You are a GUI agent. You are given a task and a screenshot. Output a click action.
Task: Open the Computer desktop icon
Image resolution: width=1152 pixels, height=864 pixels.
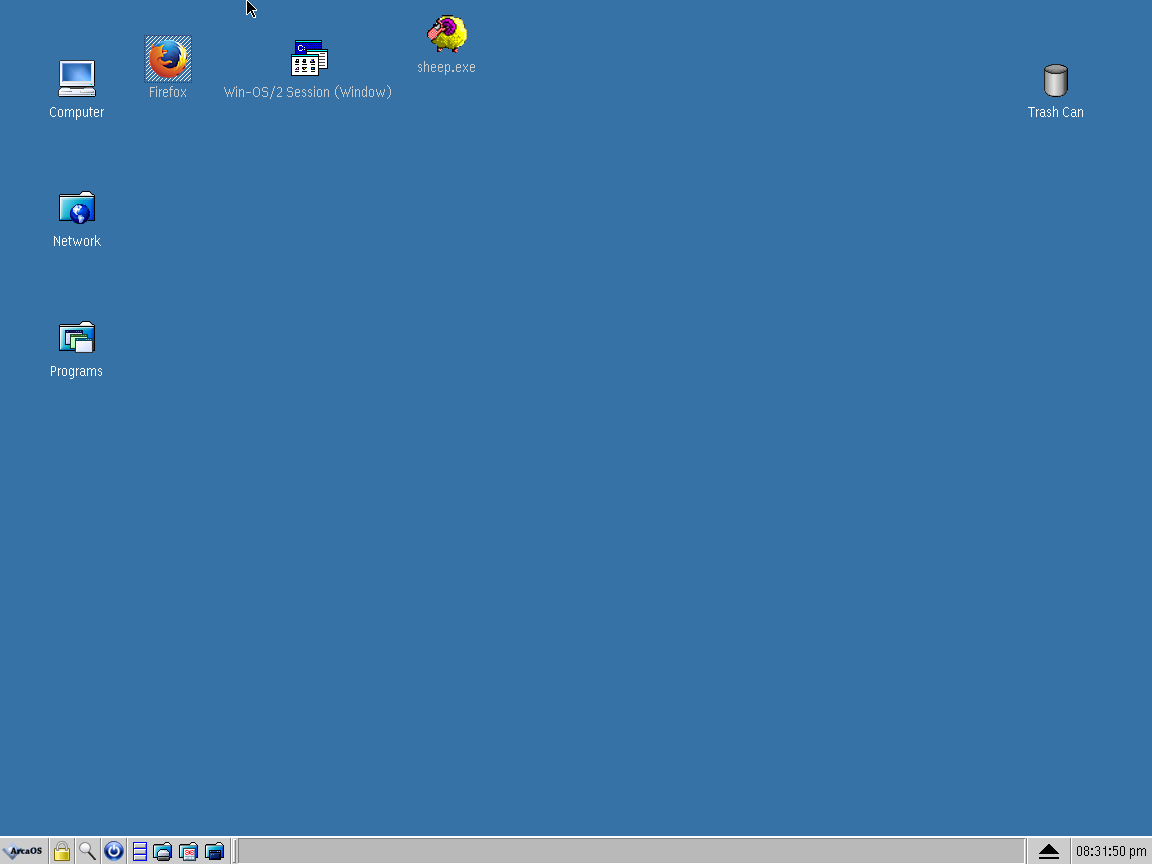tap(77, 79)
